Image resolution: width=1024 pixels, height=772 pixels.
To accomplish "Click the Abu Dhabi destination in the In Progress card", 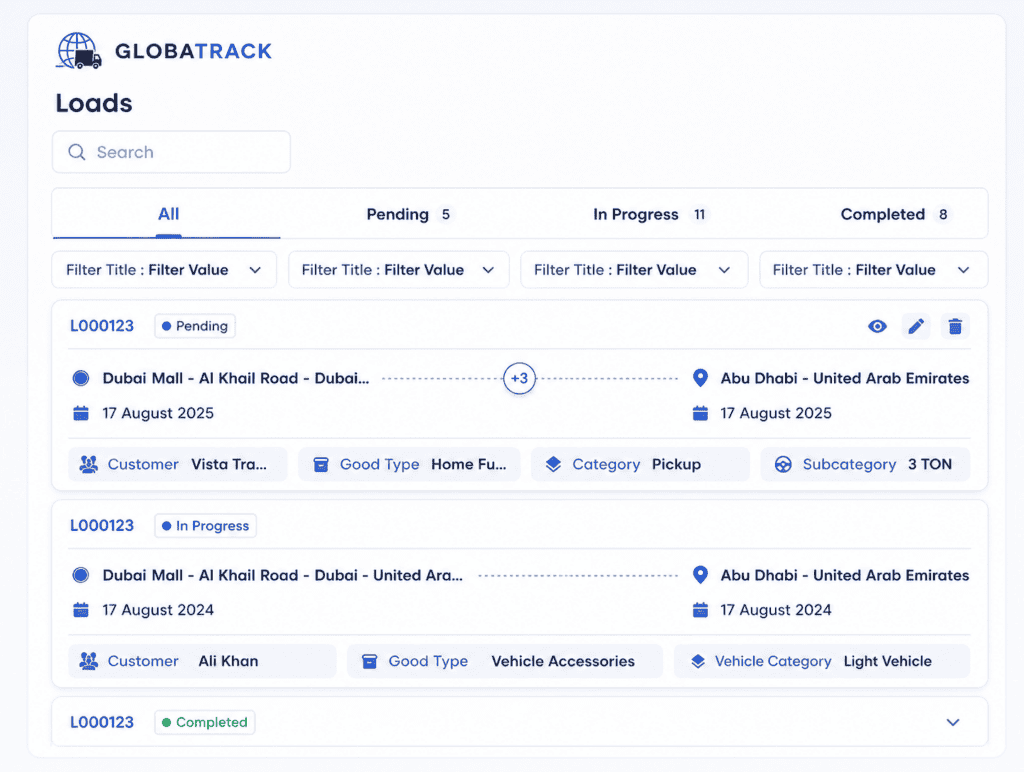I will point(844,575).
